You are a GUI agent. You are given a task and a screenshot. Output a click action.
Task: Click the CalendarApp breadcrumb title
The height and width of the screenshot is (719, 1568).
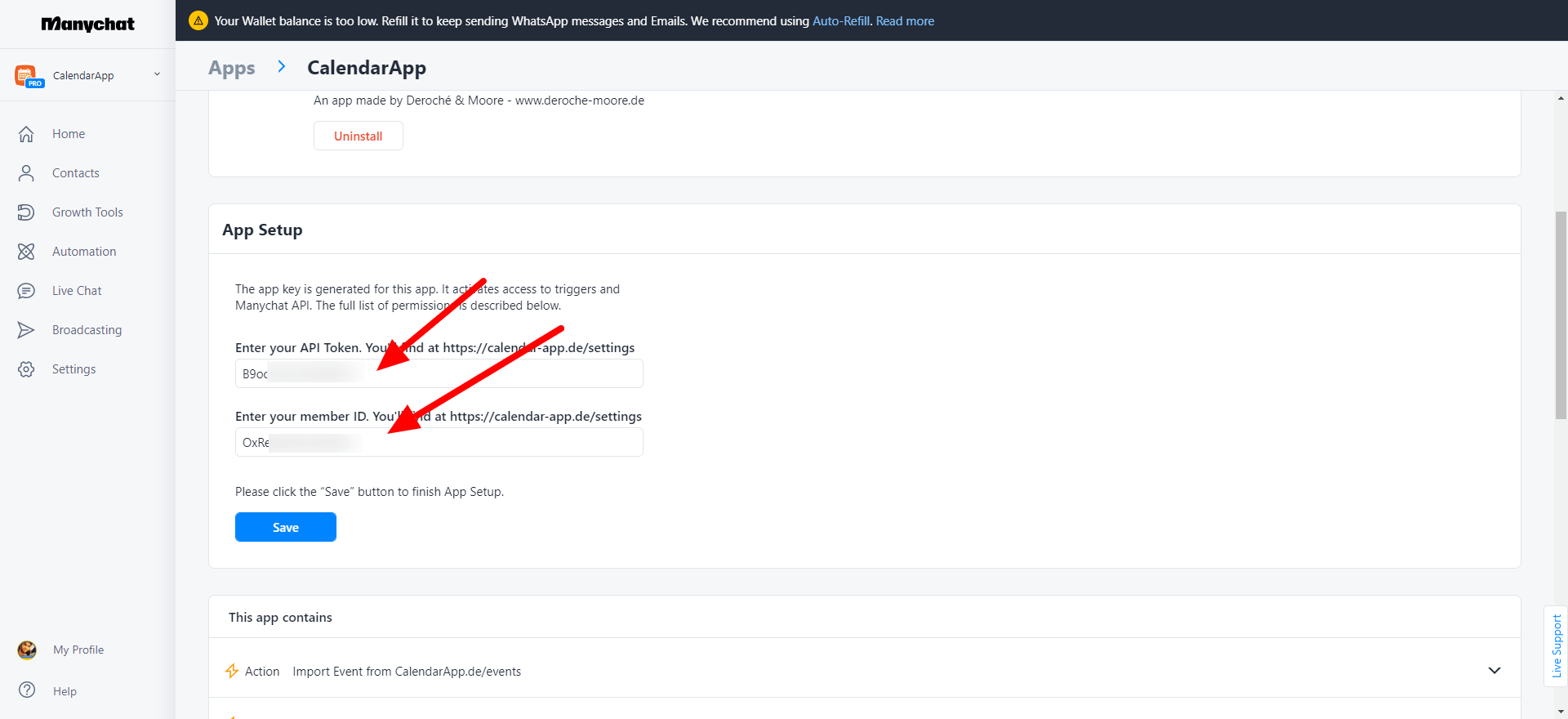pos(367,68)
